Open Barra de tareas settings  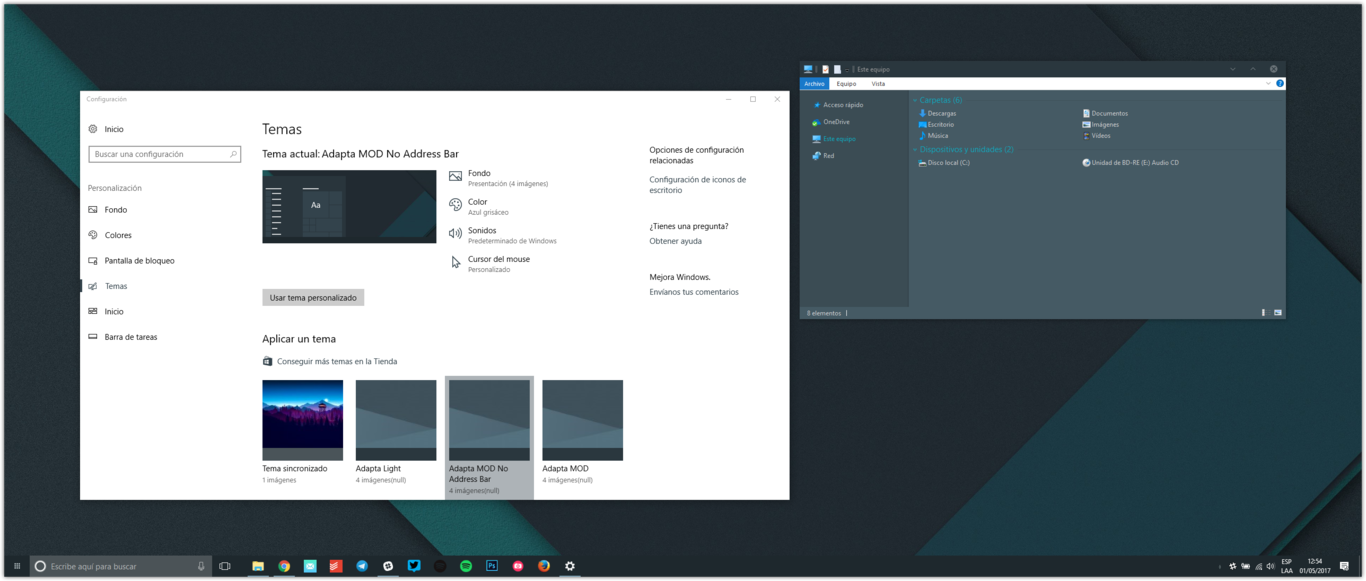tap(131, 337)
